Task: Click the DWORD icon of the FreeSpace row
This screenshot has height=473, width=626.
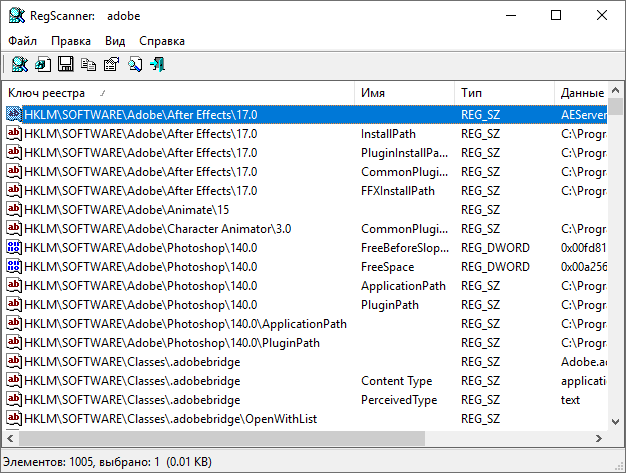Action: (x=14, y=267)
